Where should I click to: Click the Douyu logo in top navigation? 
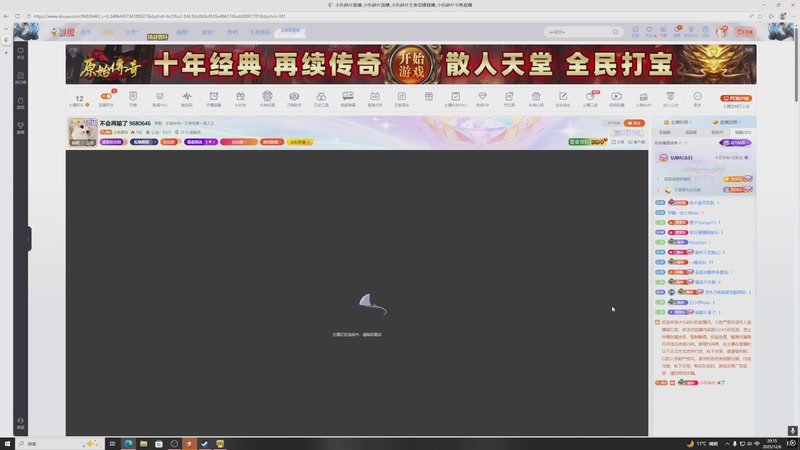tap(63, 32)
